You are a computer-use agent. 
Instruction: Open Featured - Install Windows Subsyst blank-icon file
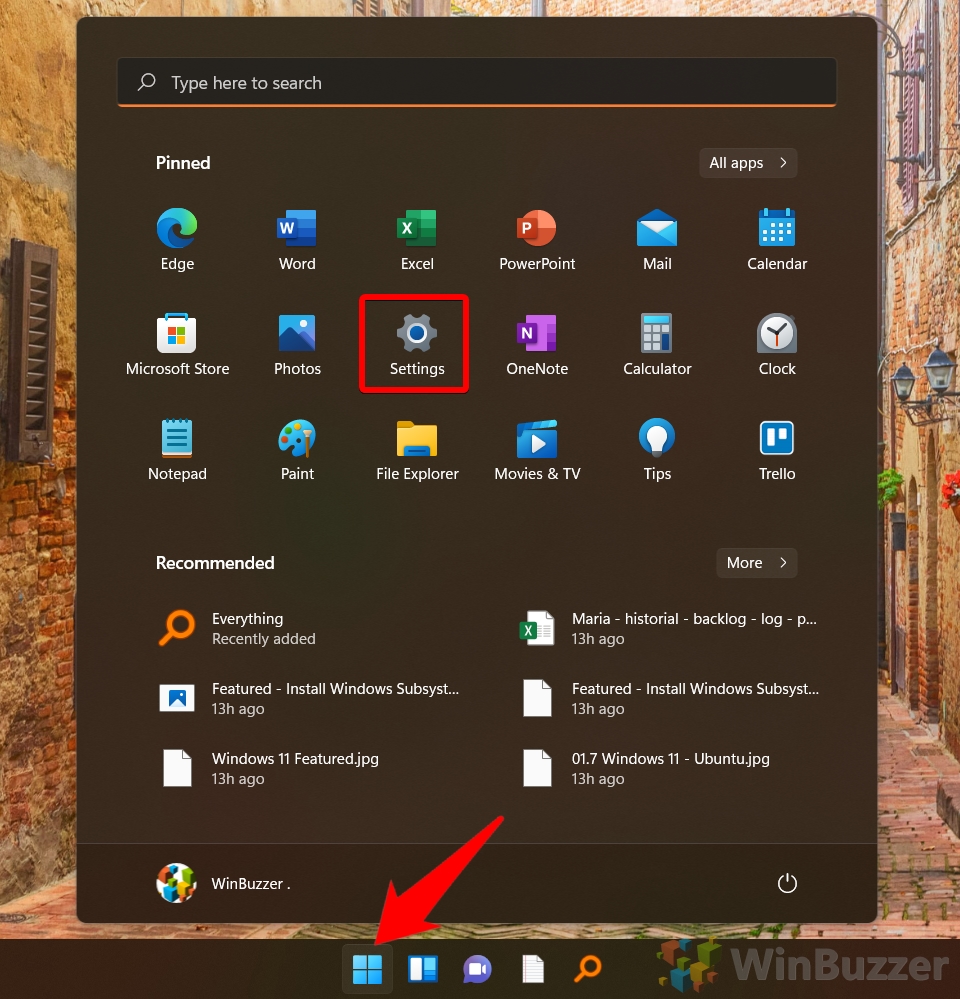[670, 698]
